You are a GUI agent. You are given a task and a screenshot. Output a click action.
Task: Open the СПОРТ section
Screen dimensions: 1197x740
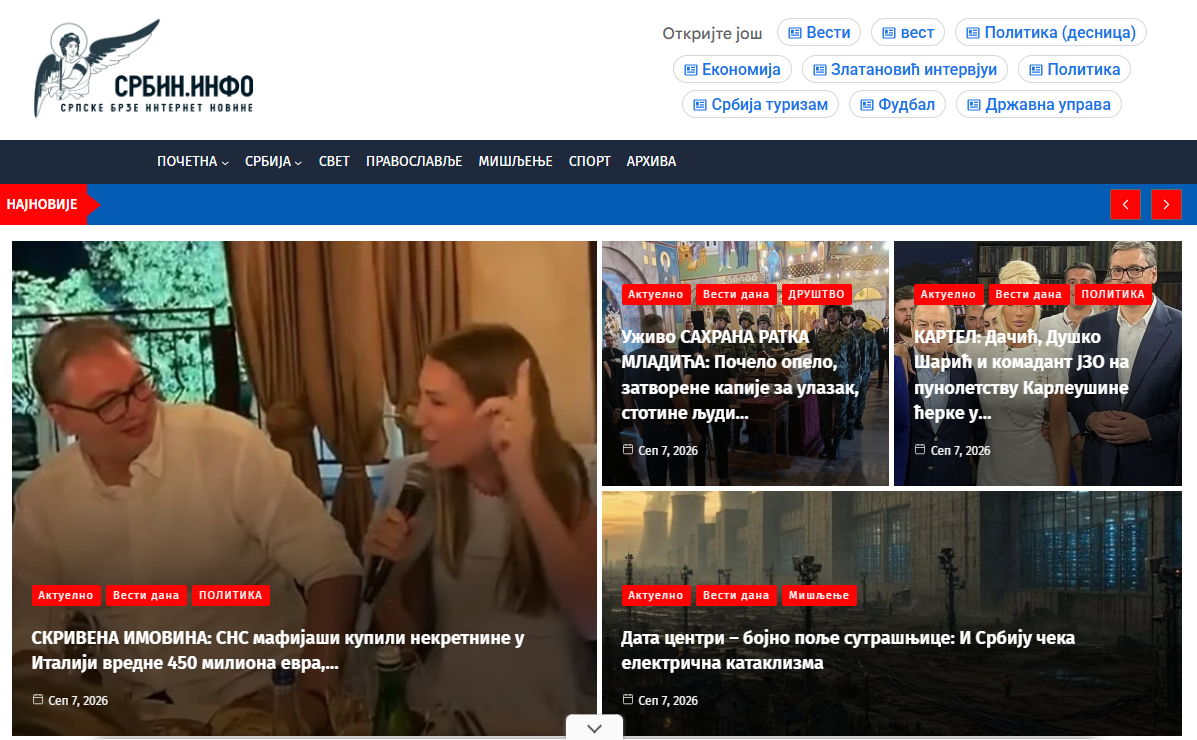click(589, 162)
